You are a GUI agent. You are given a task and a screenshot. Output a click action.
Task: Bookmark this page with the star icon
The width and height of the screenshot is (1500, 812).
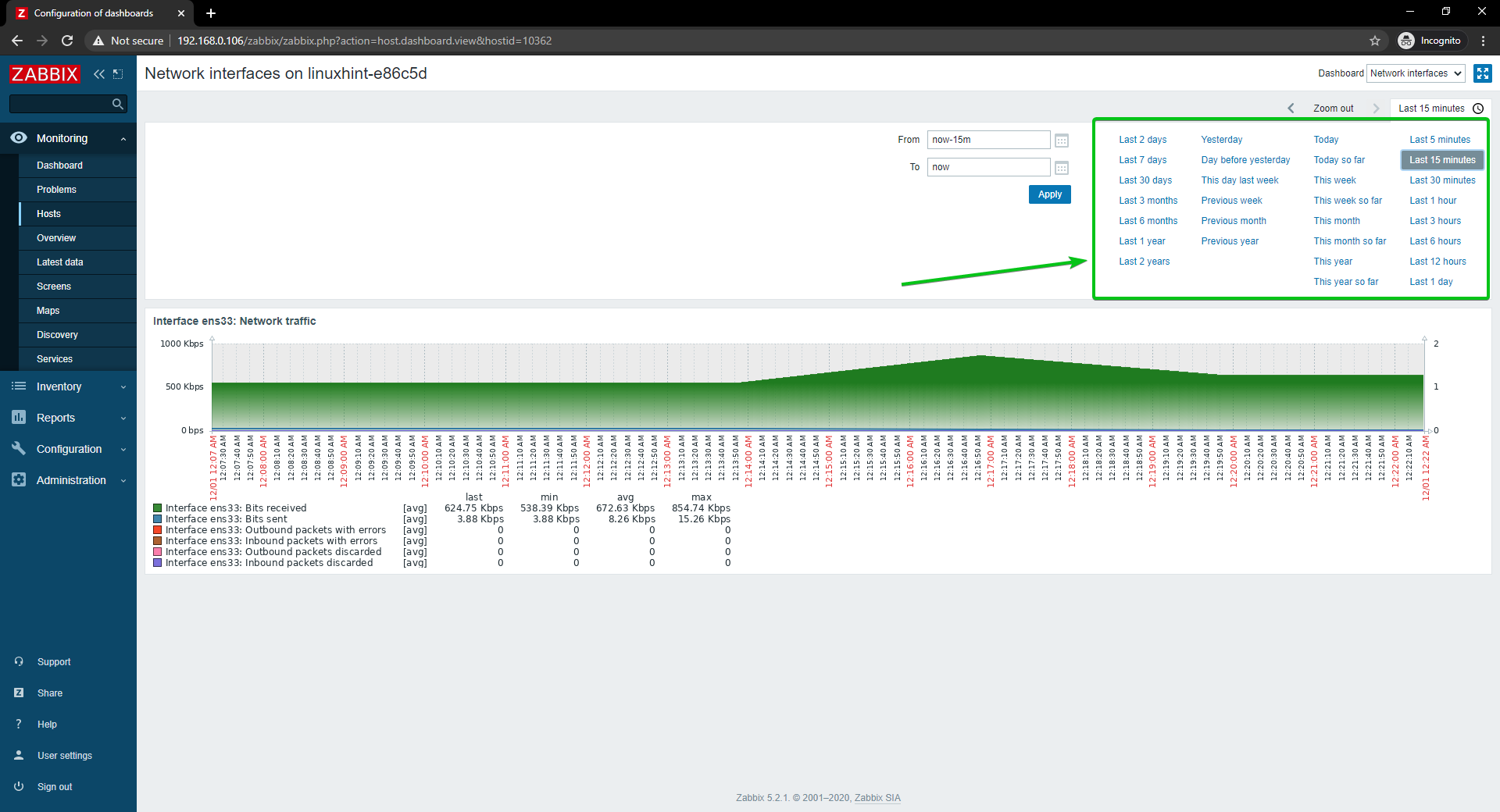[x=1375, y=41]
